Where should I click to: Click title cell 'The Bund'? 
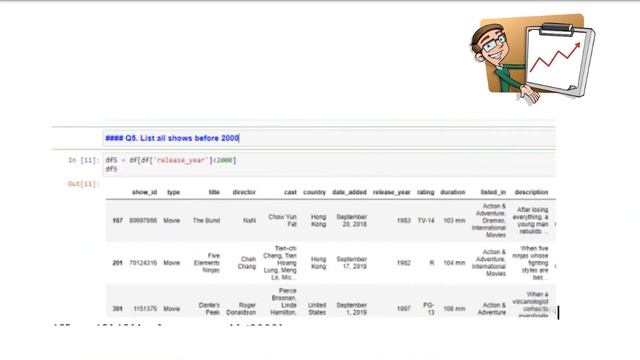tap(207, 220)
